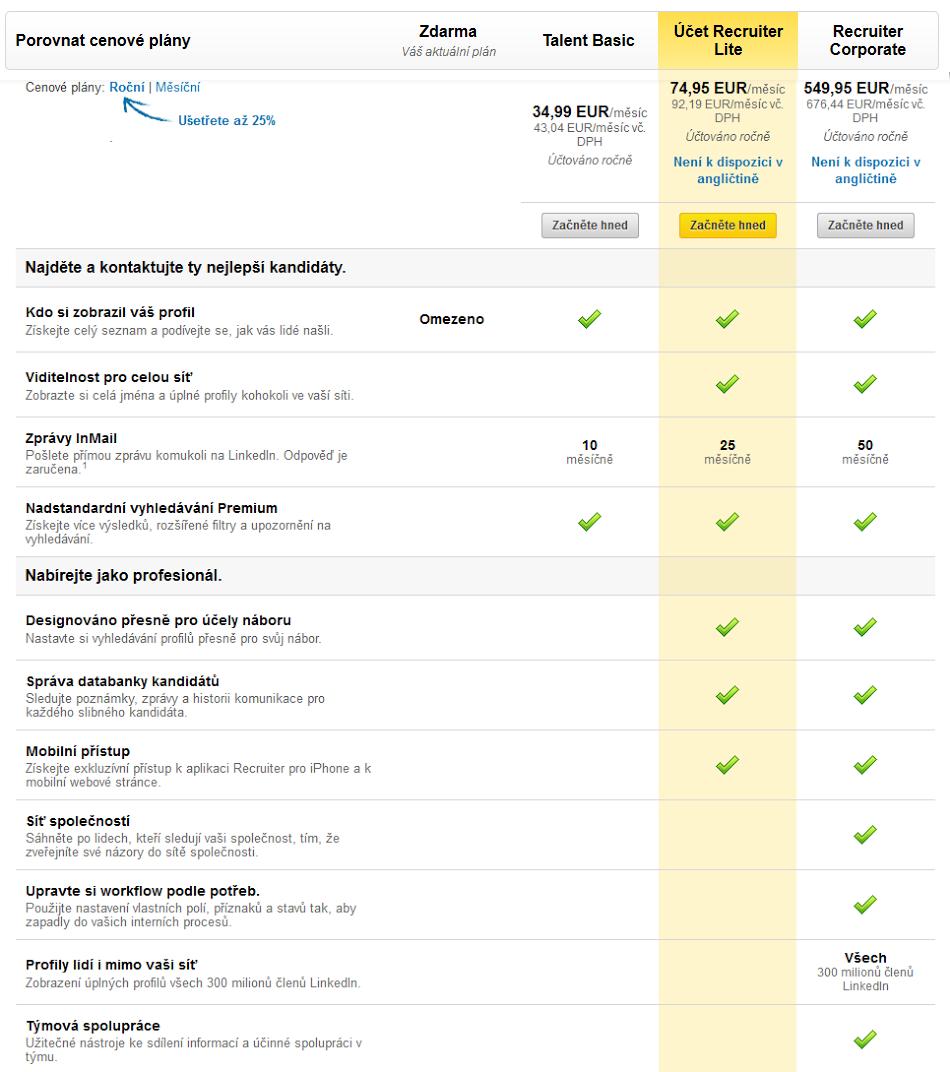
Task: Click Recruiter Corporate checkmark for Týmová spolupráce
Action: tap(865, 1039)
